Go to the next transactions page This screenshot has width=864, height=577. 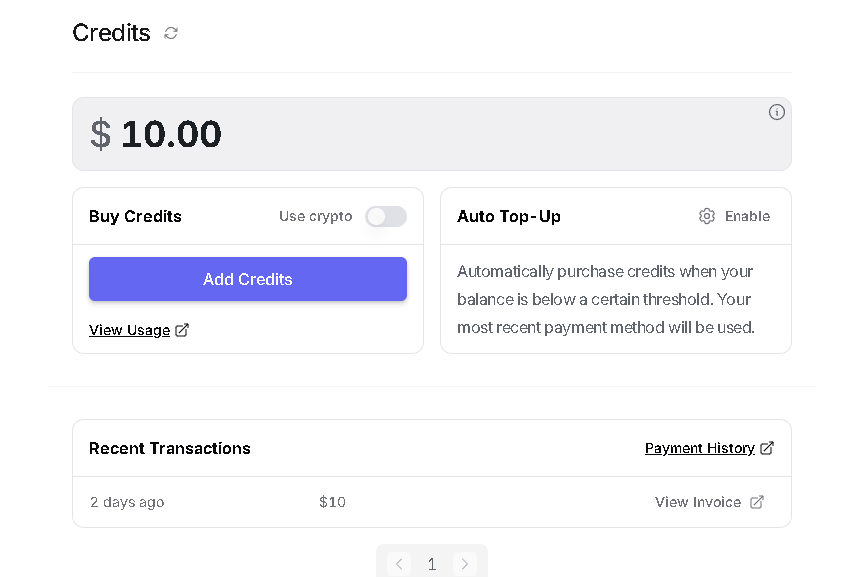pyautogui.click(x=465, y=564)
